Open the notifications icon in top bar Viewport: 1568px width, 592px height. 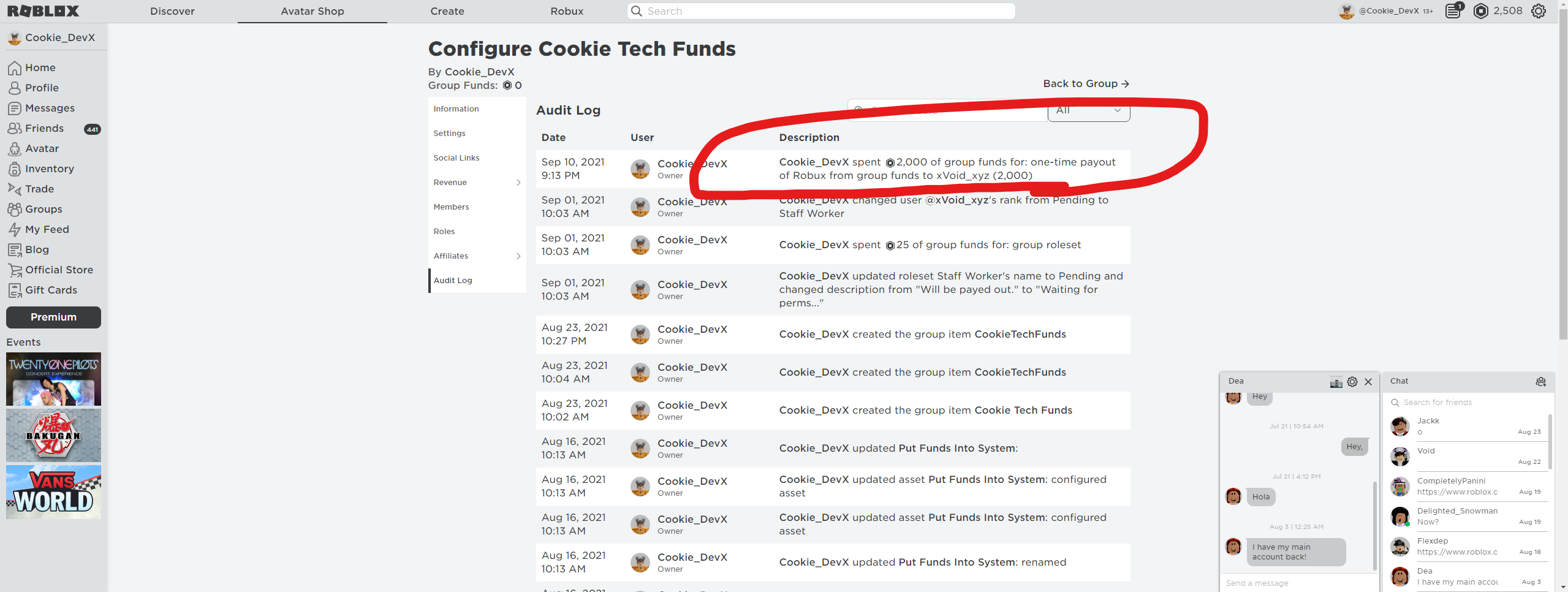(x=1453, y=10)
